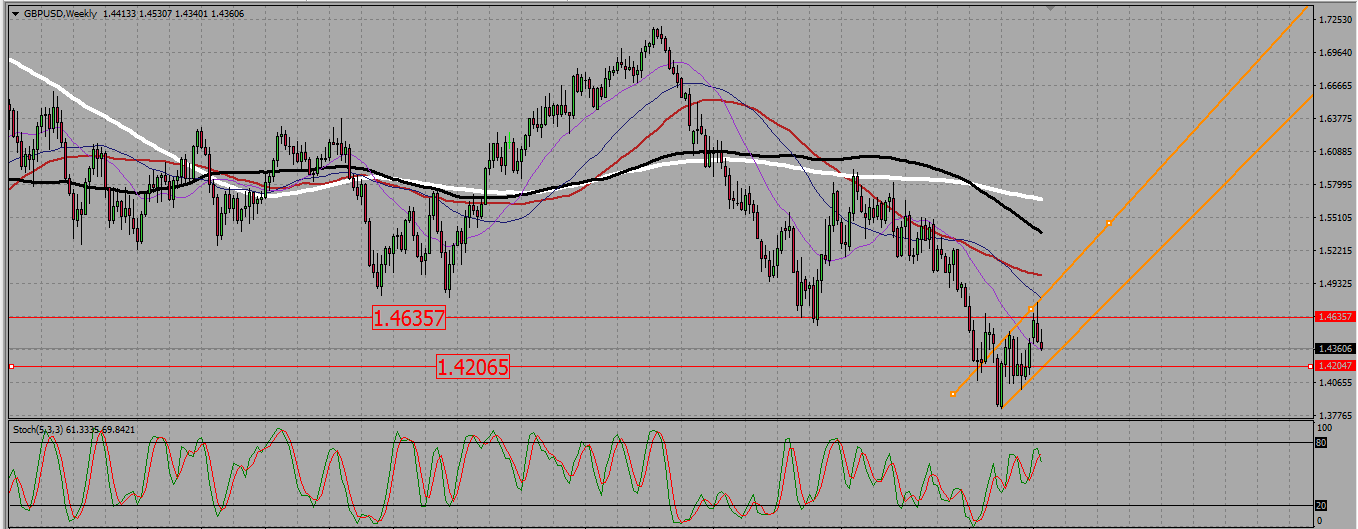Click the 20 level label in Stochastic window
This screenshot has width=1358, height=529.
click(x=1320, y=506)
